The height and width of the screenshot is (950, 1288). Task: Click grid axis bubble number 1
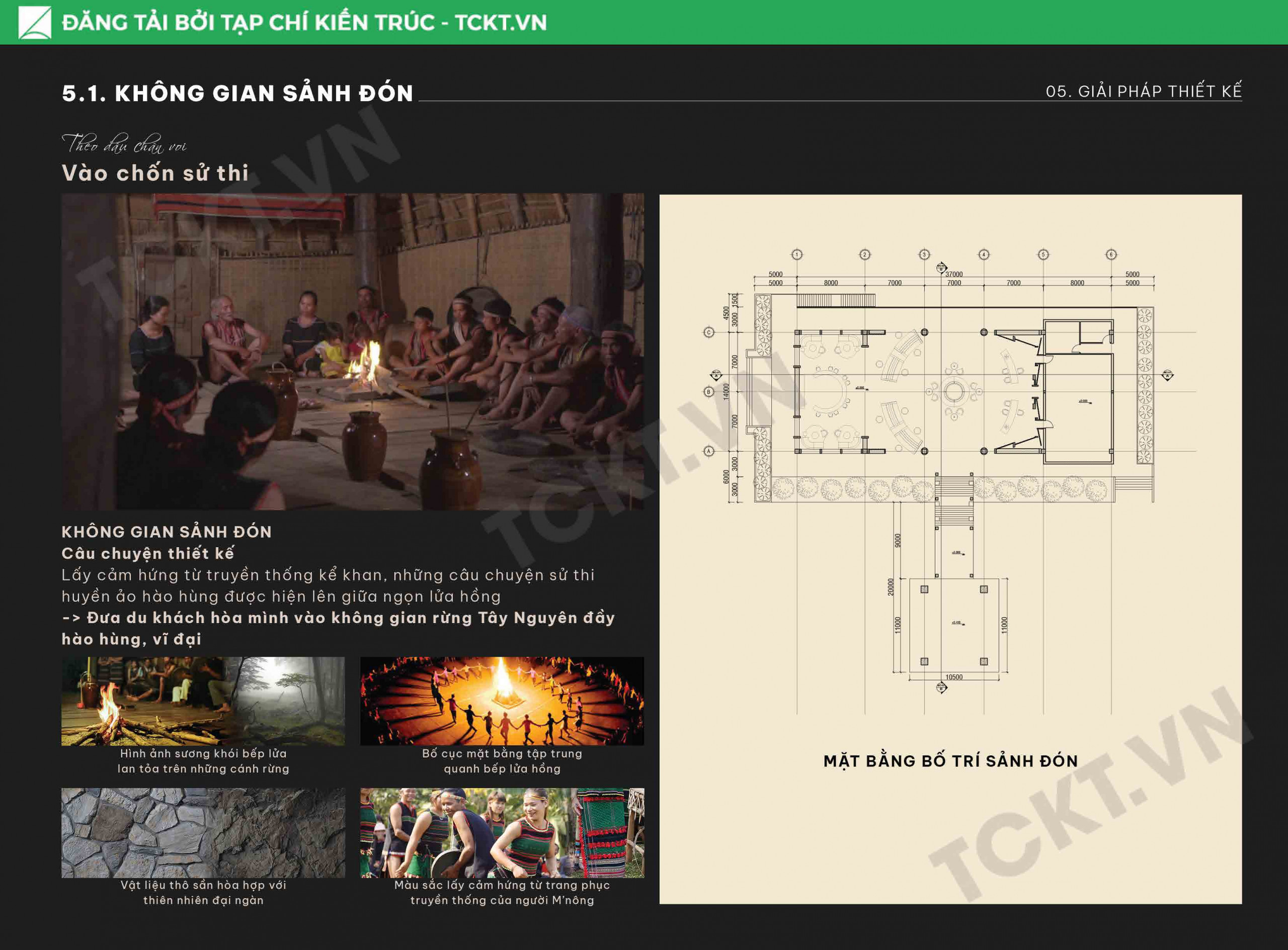(x=797, y=254)
